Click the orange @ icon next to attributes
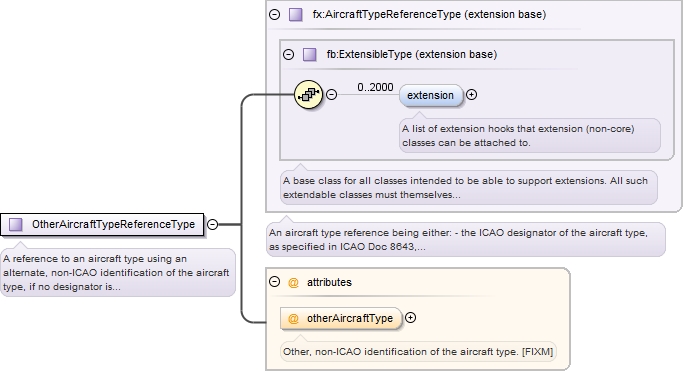 coord(293,283)
